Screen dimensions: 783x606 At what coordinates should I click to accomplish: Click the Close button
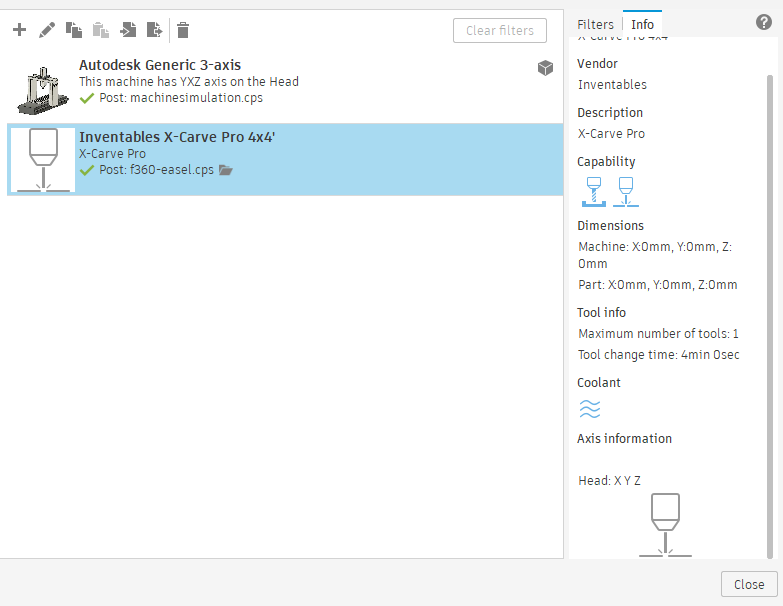click(749, 584)
